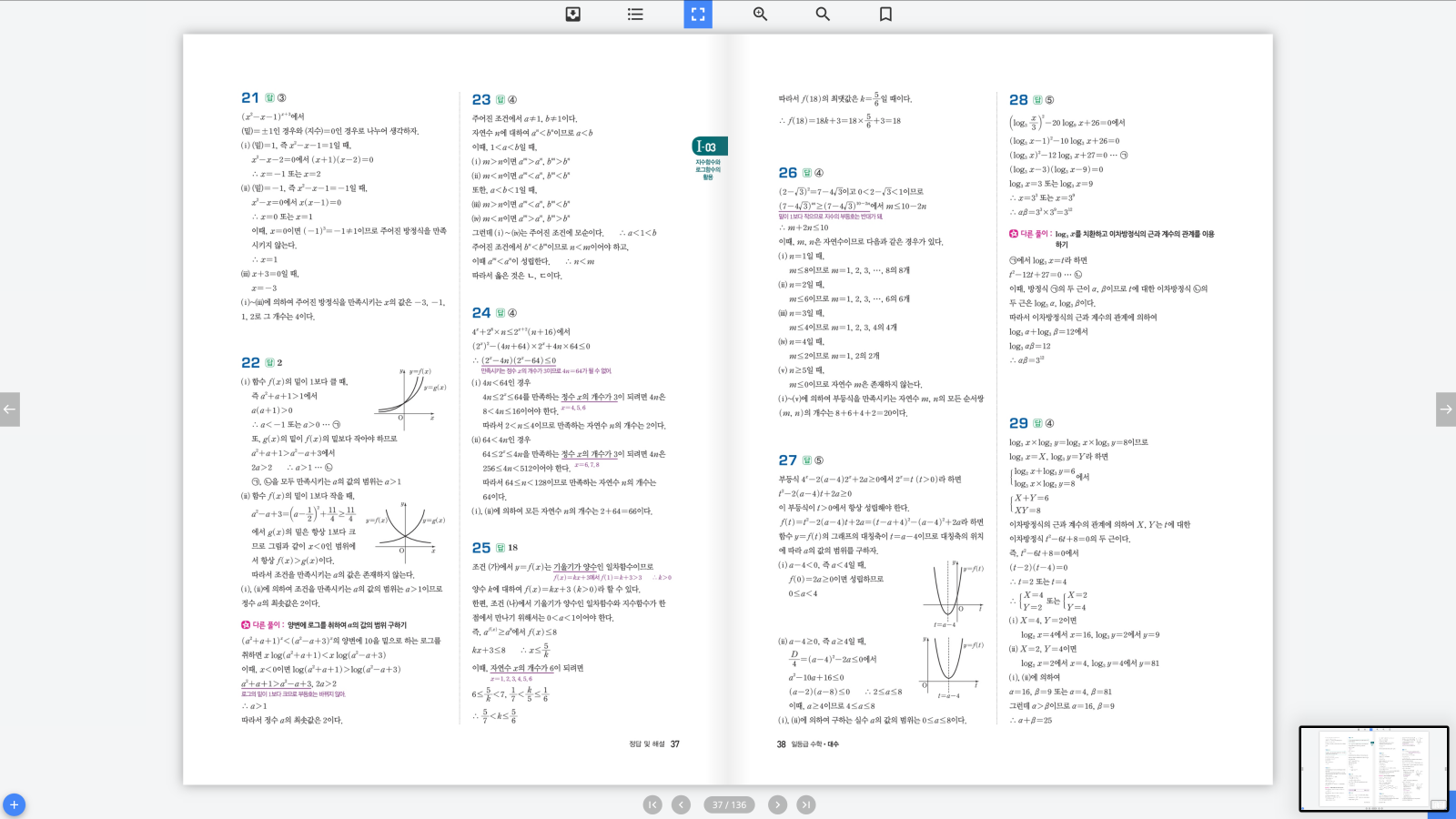
Task: Bookmark the current page
Action: 885,15
